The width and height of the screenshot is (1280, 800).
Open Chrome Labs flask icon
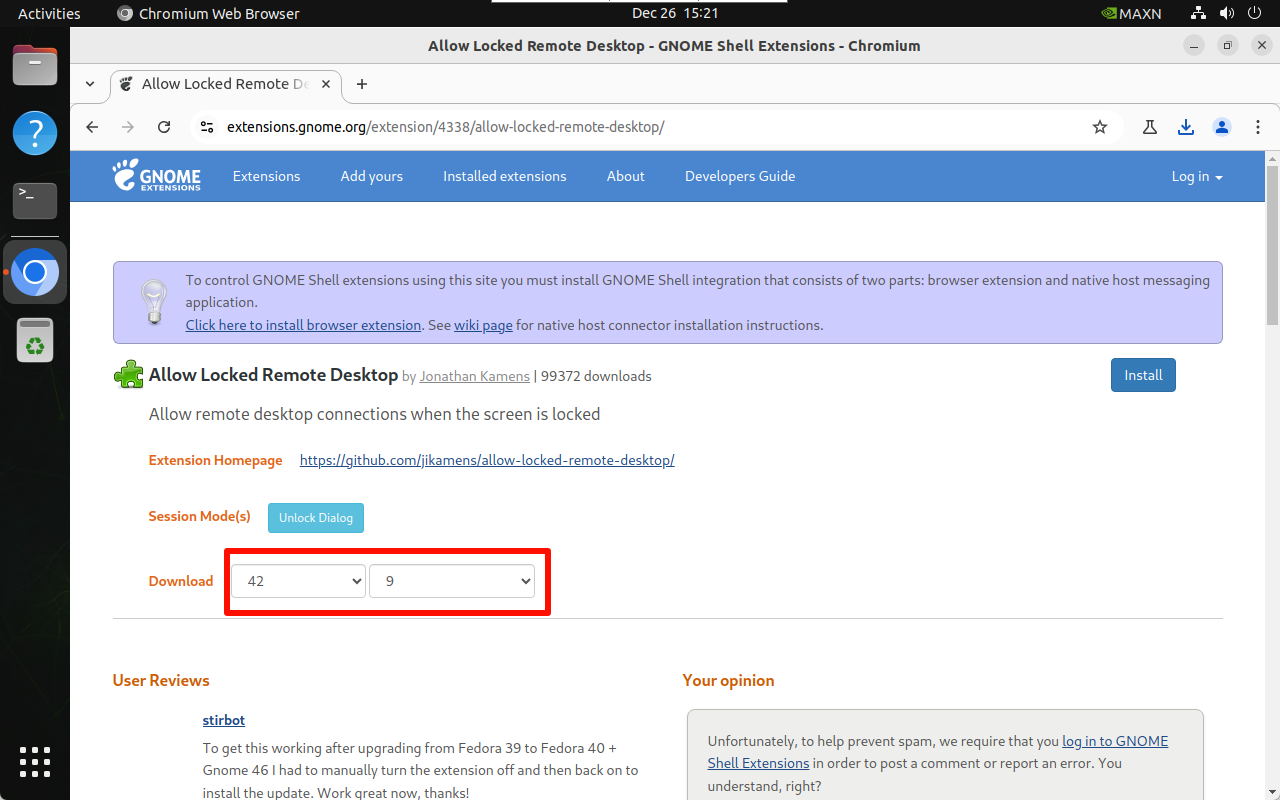(1149, 127)
